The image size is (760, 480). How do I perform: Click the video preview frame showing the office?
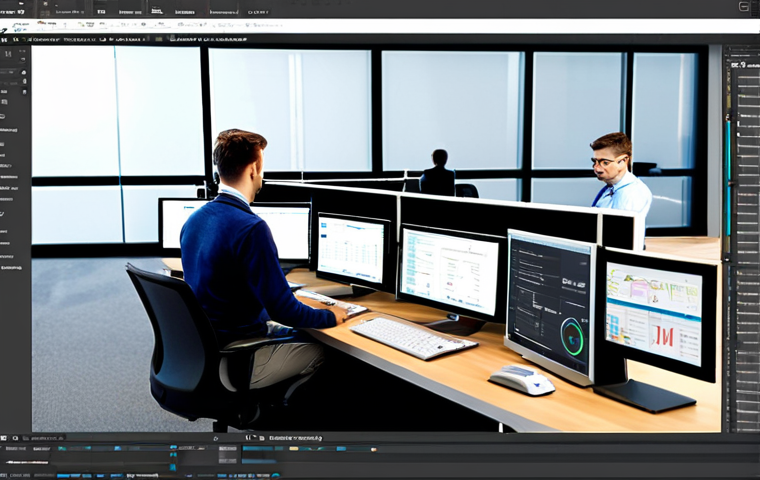376,238
